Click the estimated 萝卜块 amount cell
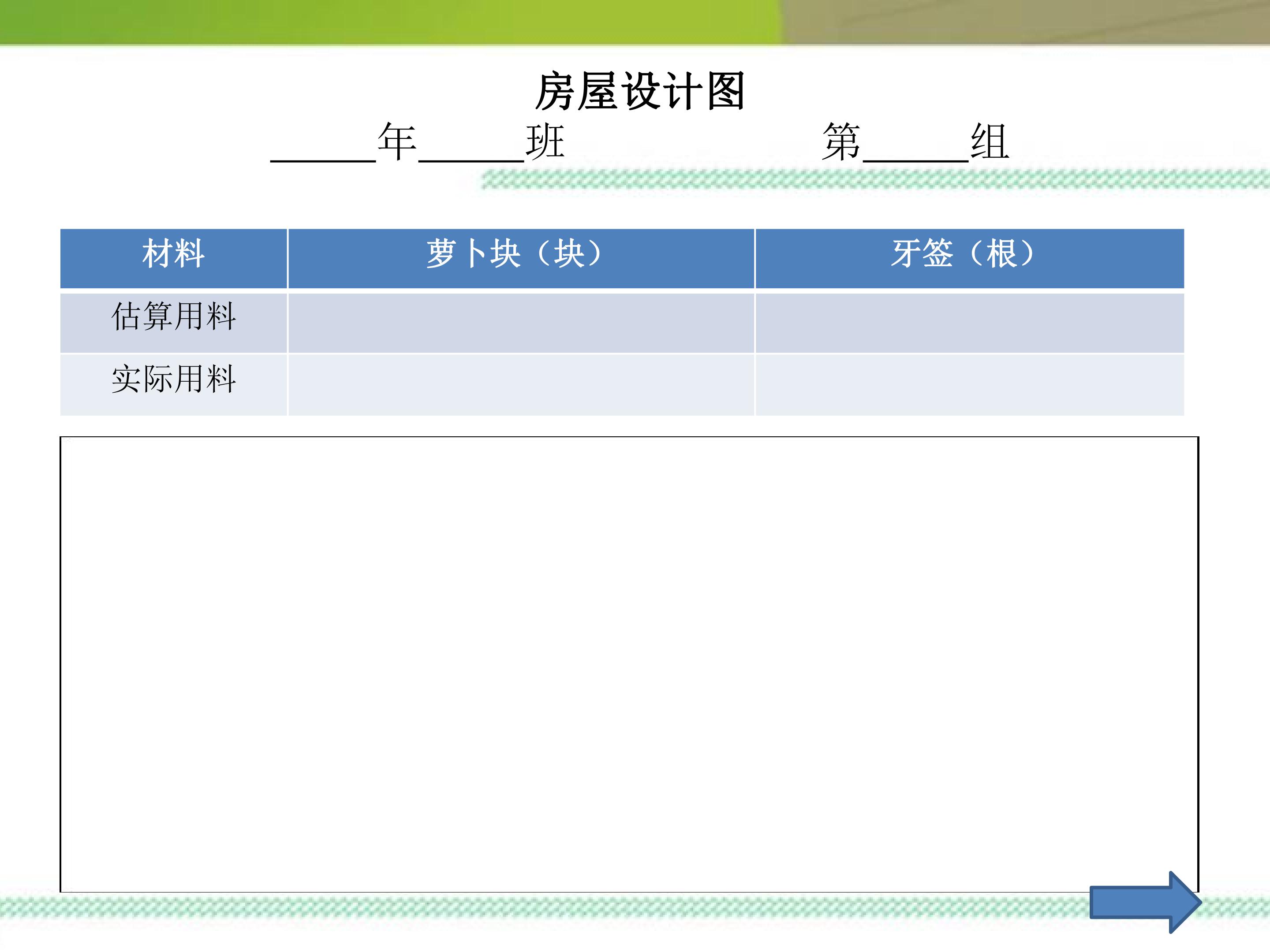This screenshot has width=1270, height=952. point(521,323)
